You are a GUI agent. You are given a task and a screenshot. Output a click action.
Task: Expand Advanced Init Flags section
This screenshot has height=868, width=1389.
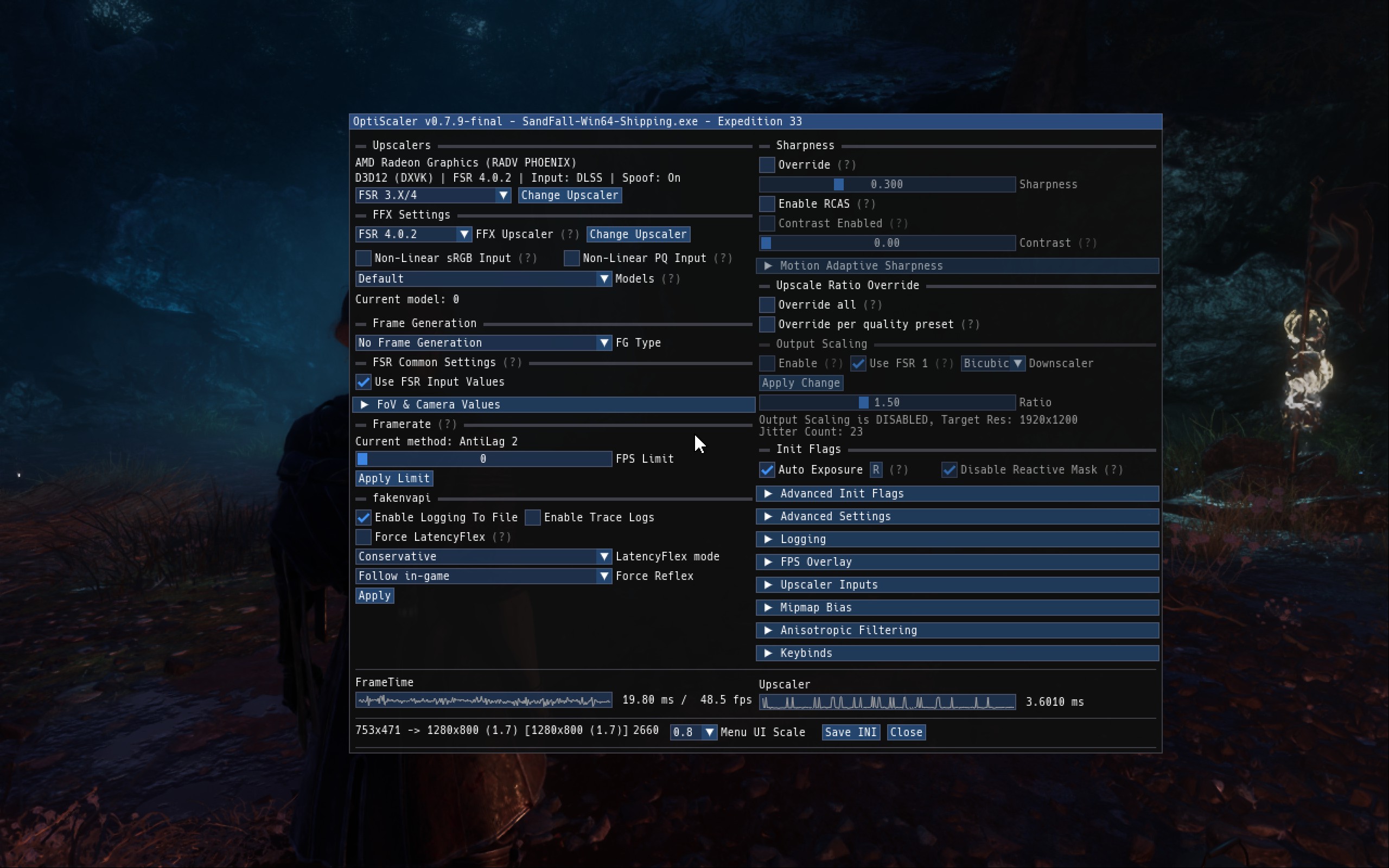coord(957,494)
